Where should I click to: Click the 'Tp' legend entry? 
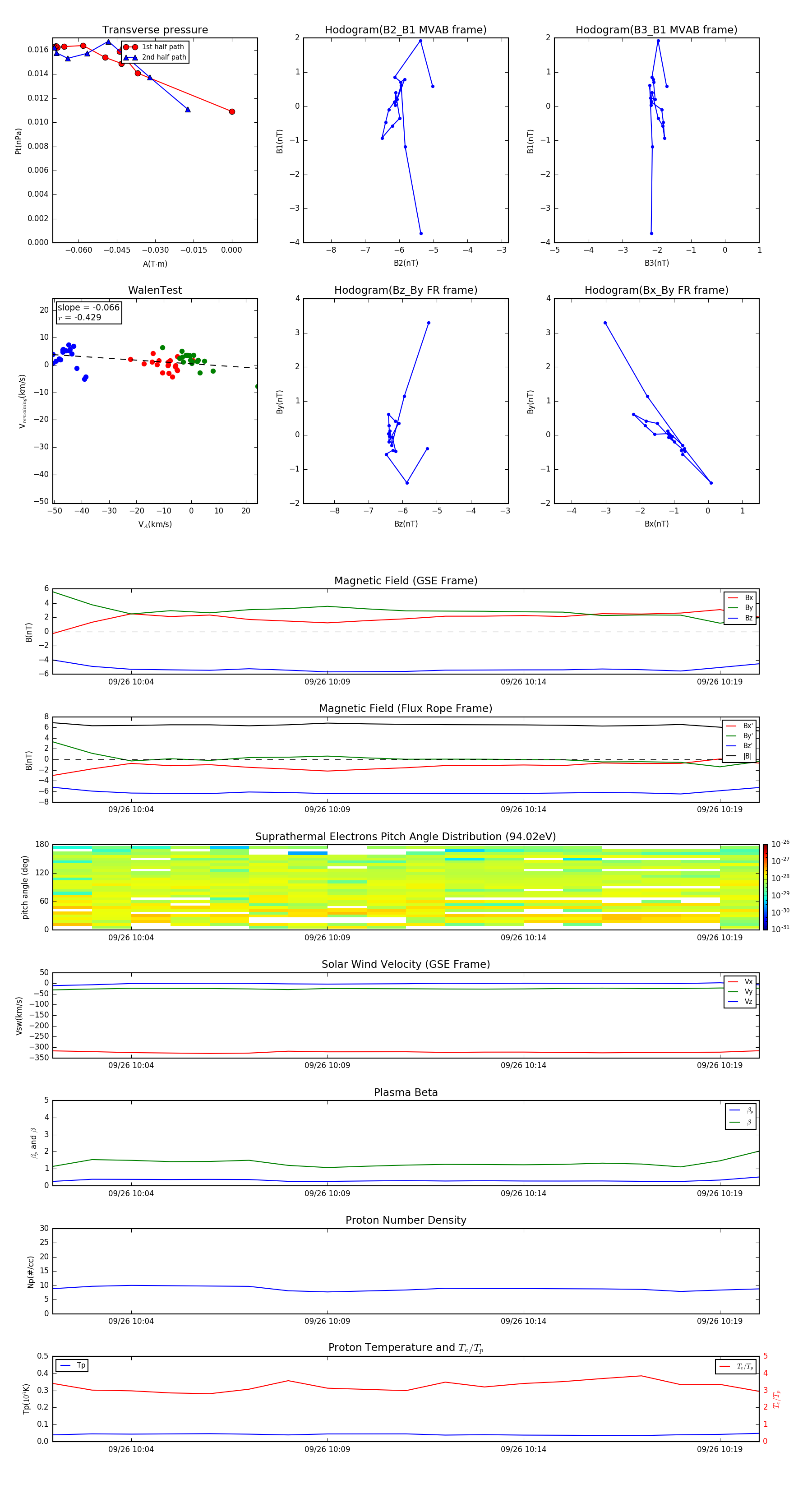point(72,1365)
